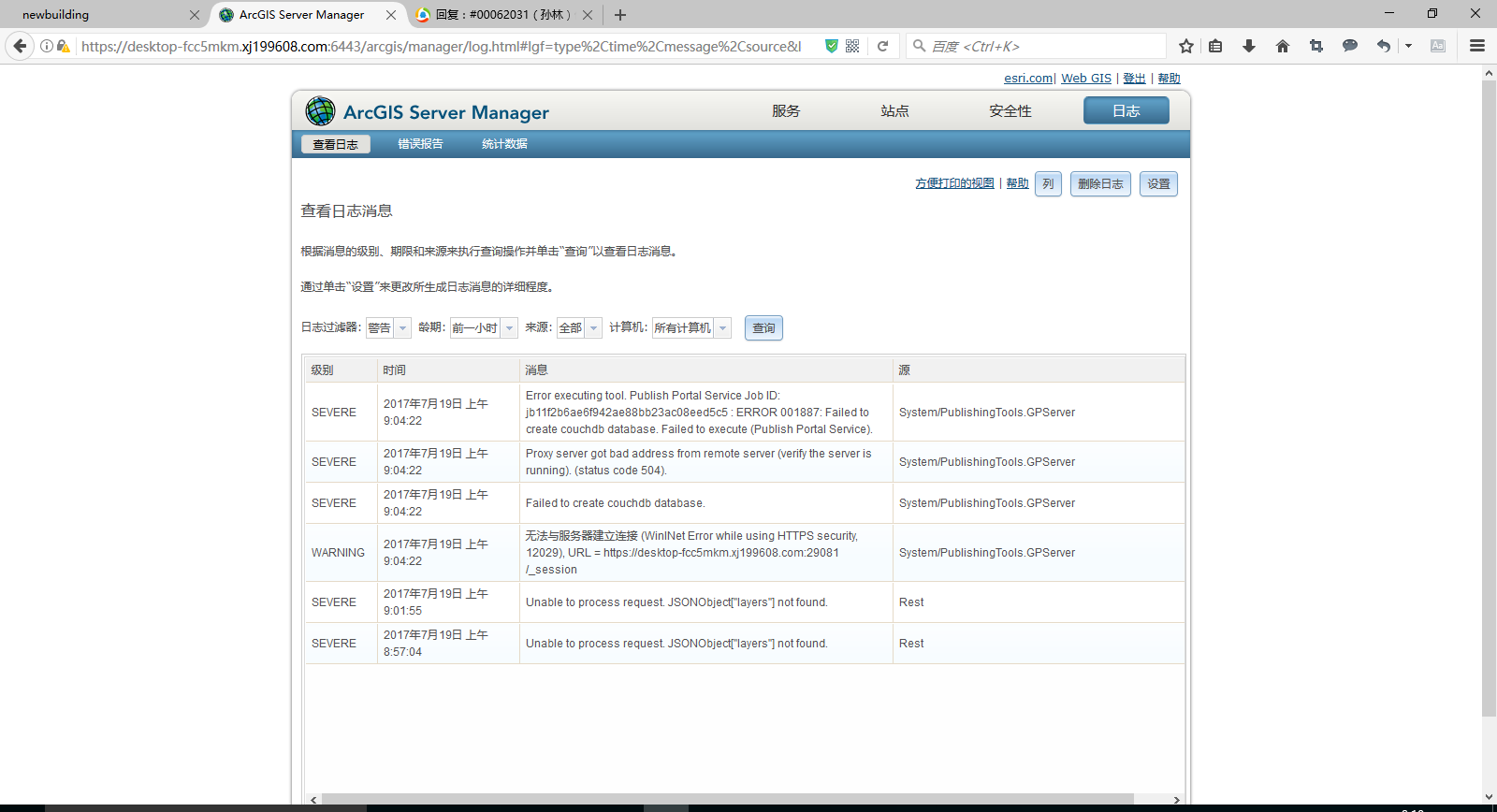Click the search magnifier icon

(920, 46)
